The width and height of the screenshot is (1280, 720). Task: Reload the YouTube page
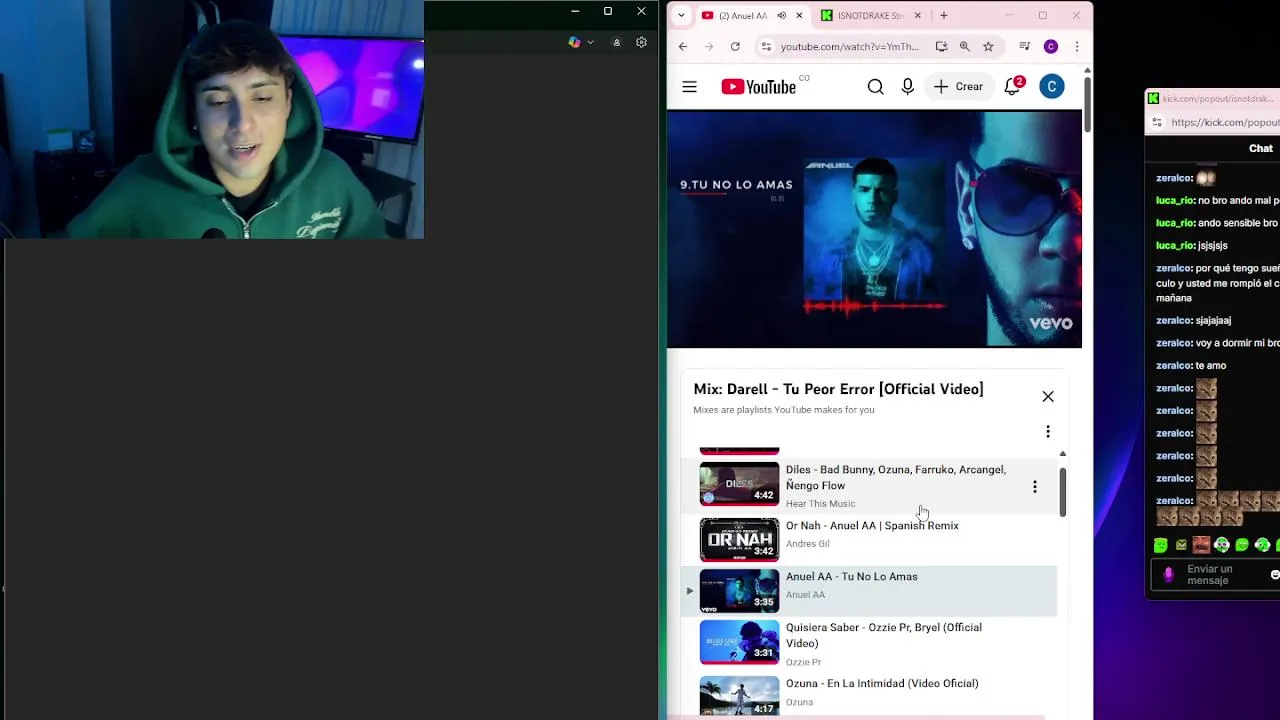(x=735, y=46)
